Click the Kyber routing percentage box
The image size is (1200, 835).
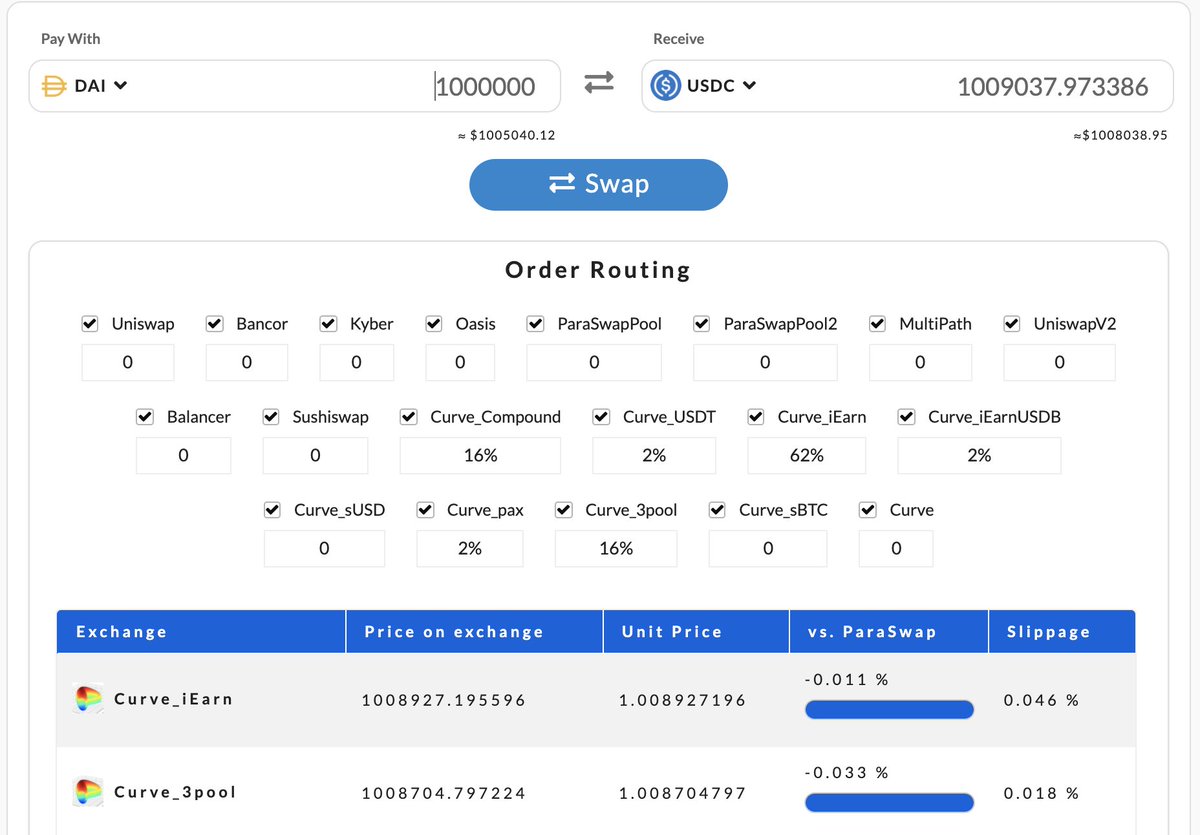357,362
